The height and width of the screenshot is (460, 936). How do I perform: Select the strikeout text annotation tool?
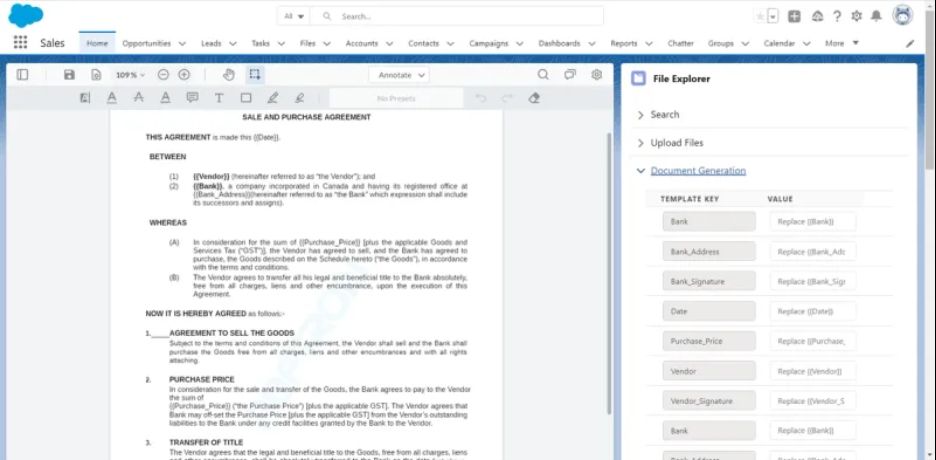pyautogui.click(x=138, y=98)
